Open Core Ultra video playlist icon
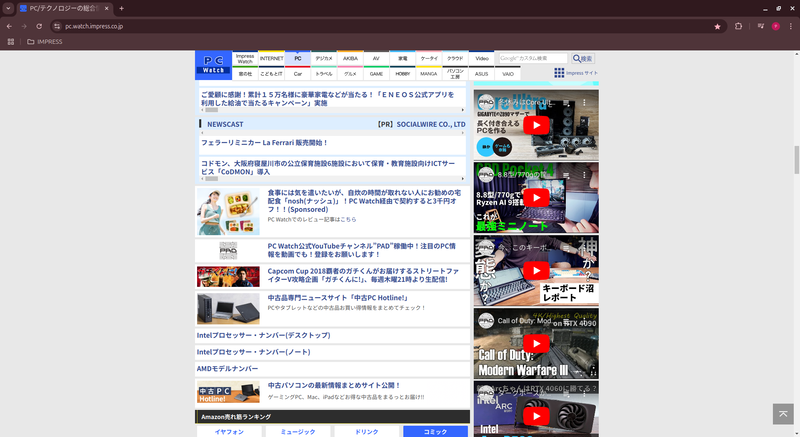This screenshot has width=800, height=437. tap(566, 102)
